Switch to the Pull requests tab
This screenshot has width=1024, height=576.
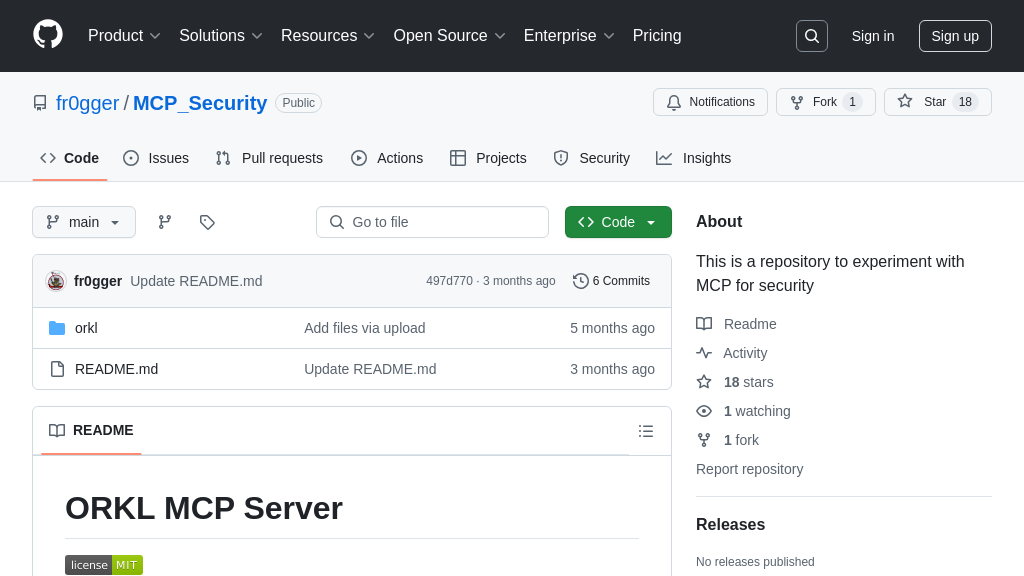(269, 158)
